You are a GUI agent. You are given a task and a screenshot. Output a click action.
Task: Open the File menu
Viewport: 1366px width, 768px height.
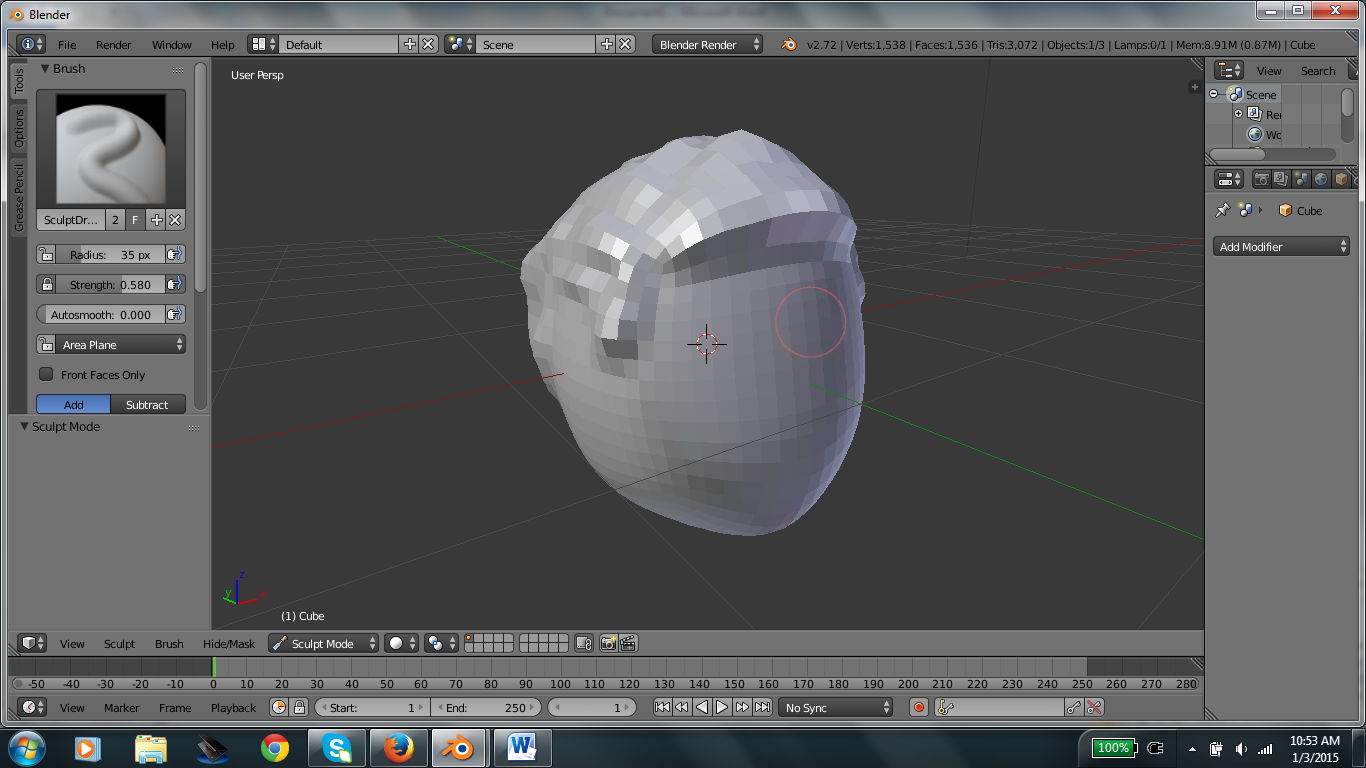[x=67, y=45]
